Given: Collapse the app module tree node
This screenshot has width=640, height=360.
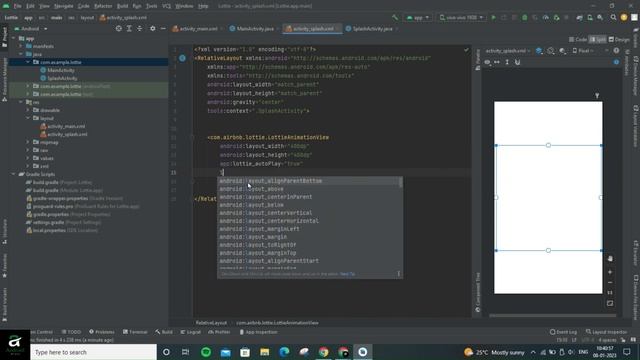Looking at the screenshot, I should click(x=14, y=38).
